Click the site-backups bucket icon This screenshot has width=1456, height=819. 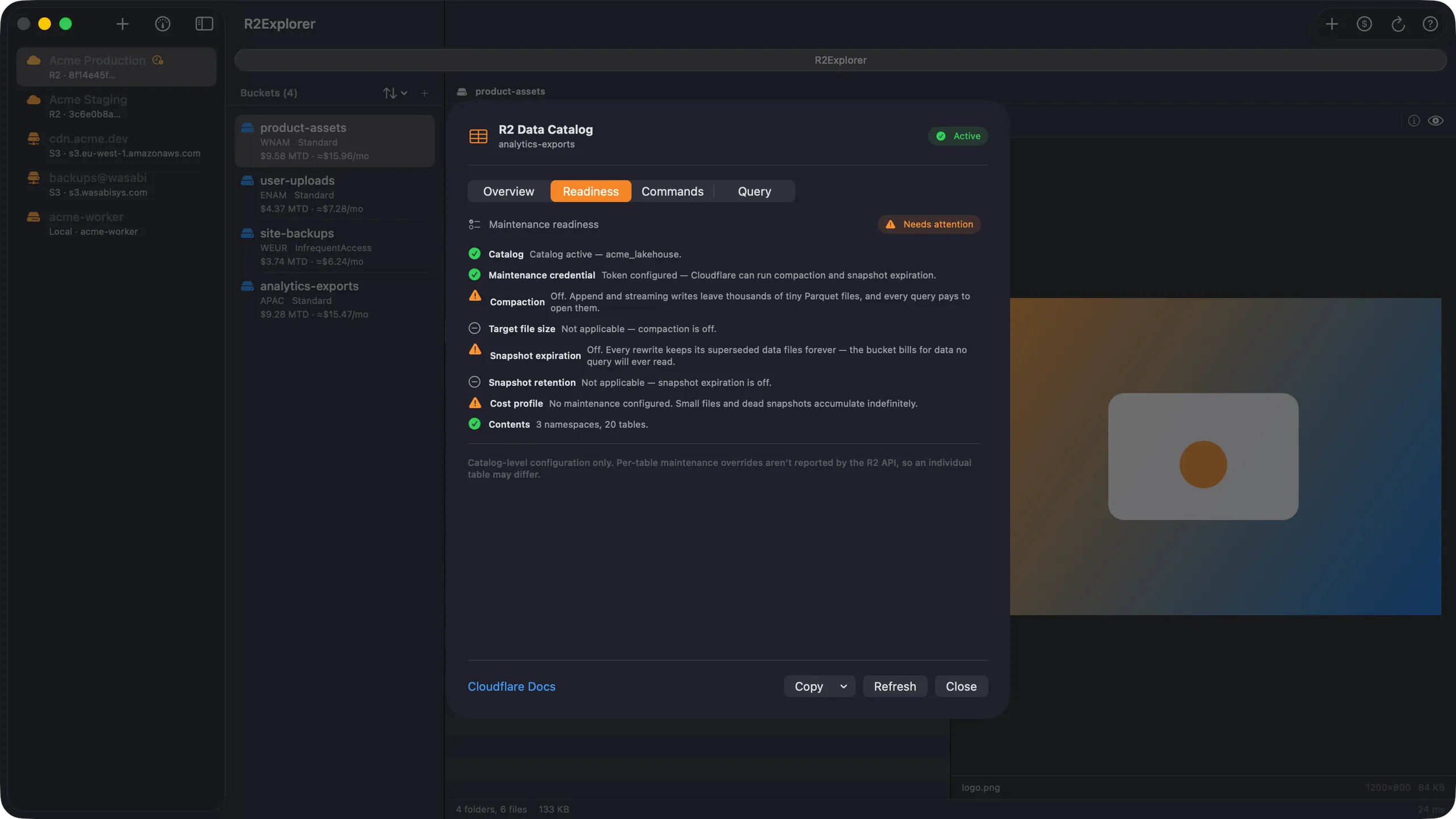(x=247, y=233)
